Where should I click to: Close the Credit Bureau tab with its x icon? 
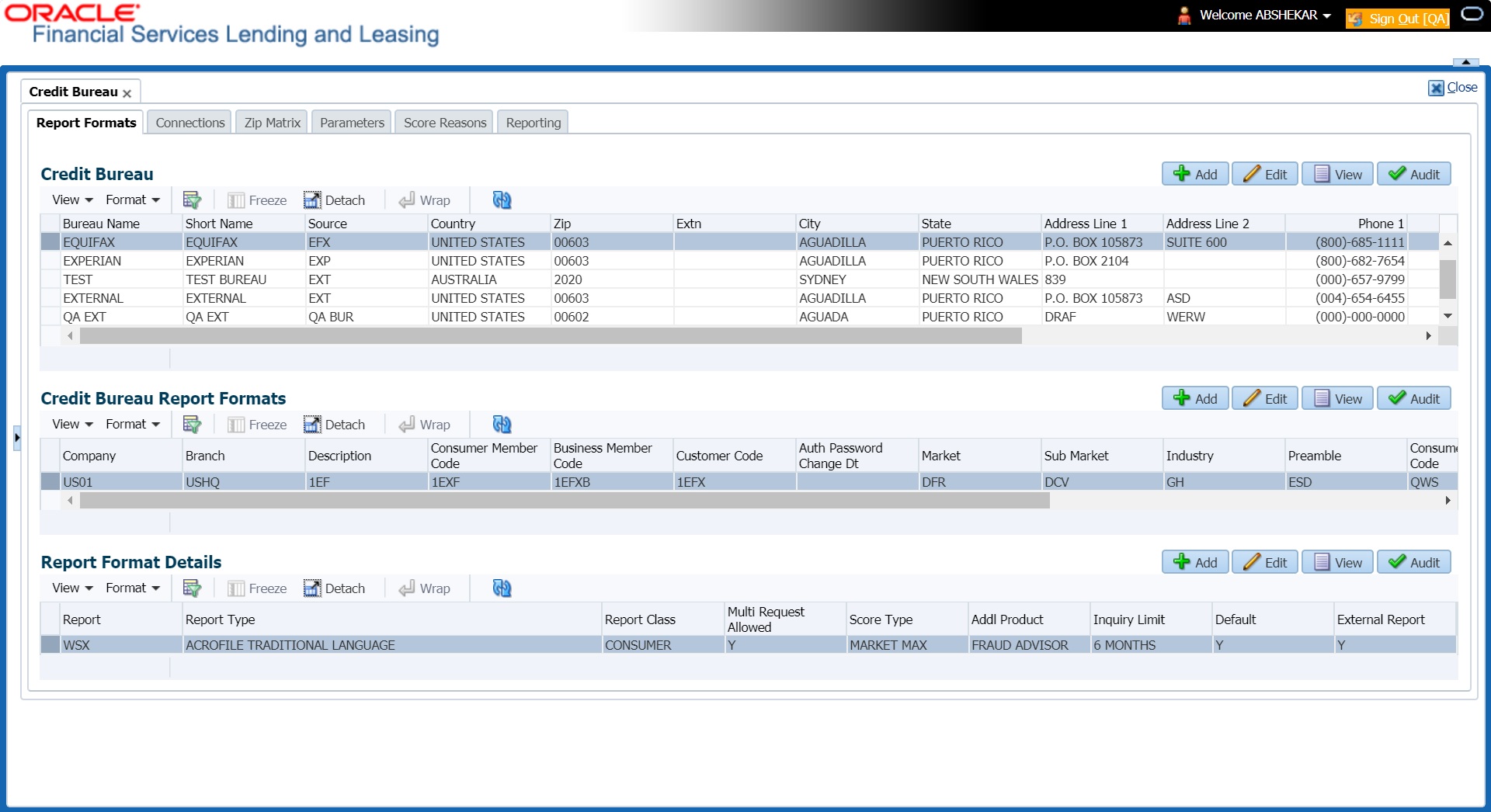coord(127,93)
